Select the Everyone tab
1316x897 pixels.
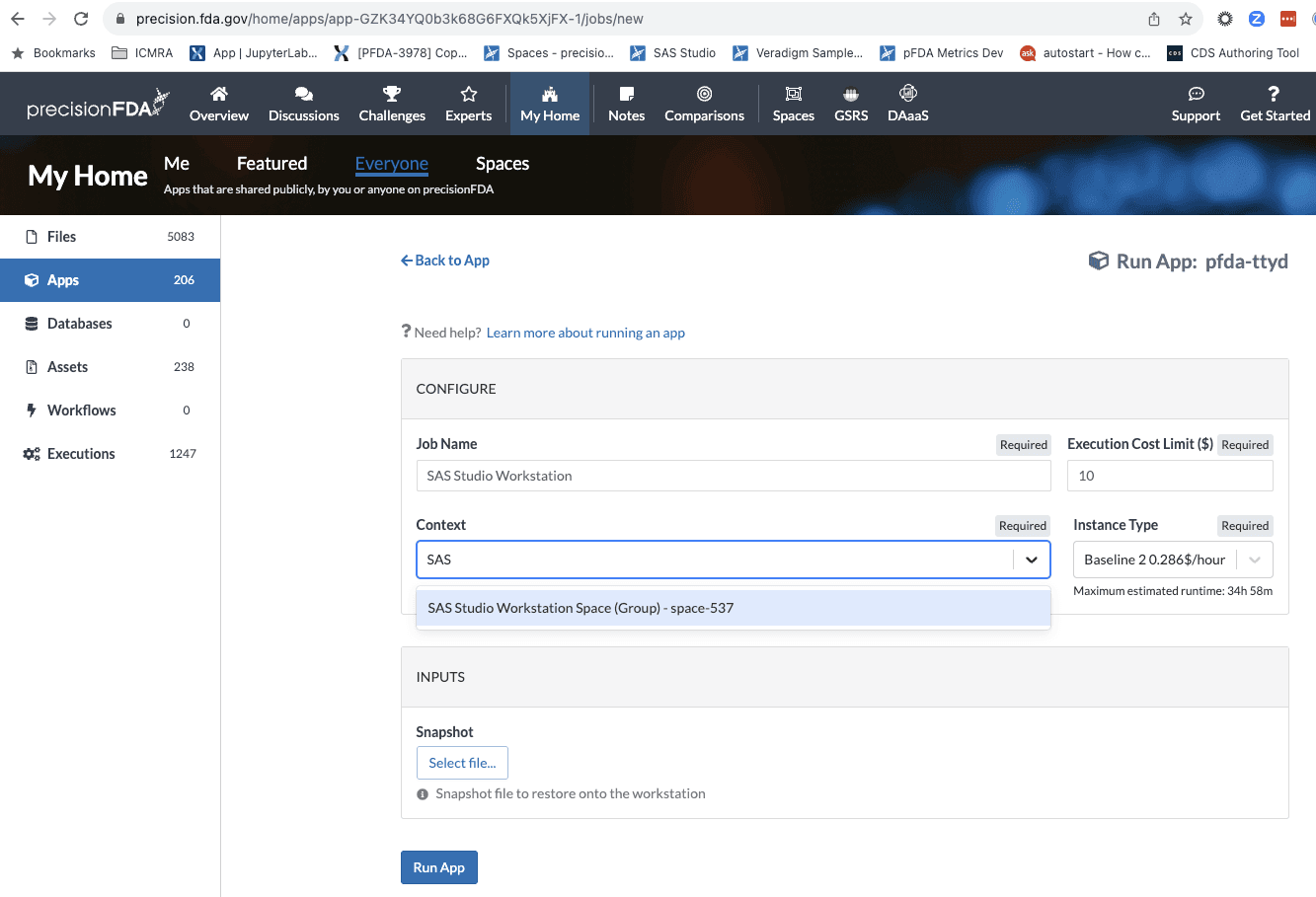[x=392, y=165]
